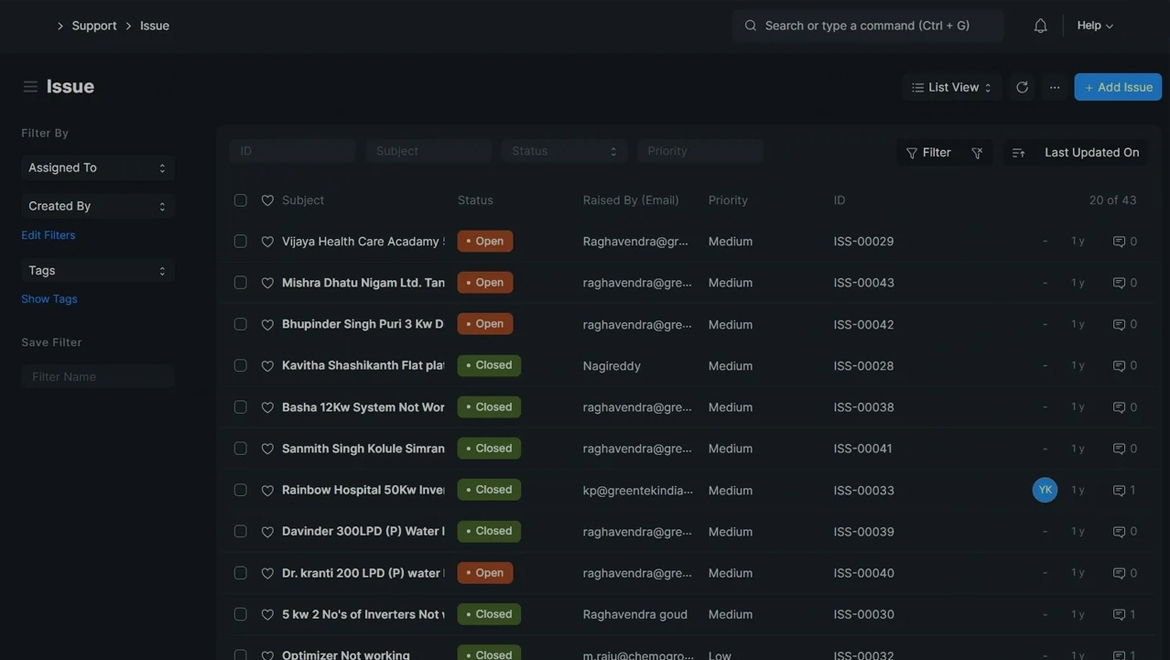This screenshot has width=1170, height=660.
Task: Open the Status filter dropdown
Action: [564, 151]
